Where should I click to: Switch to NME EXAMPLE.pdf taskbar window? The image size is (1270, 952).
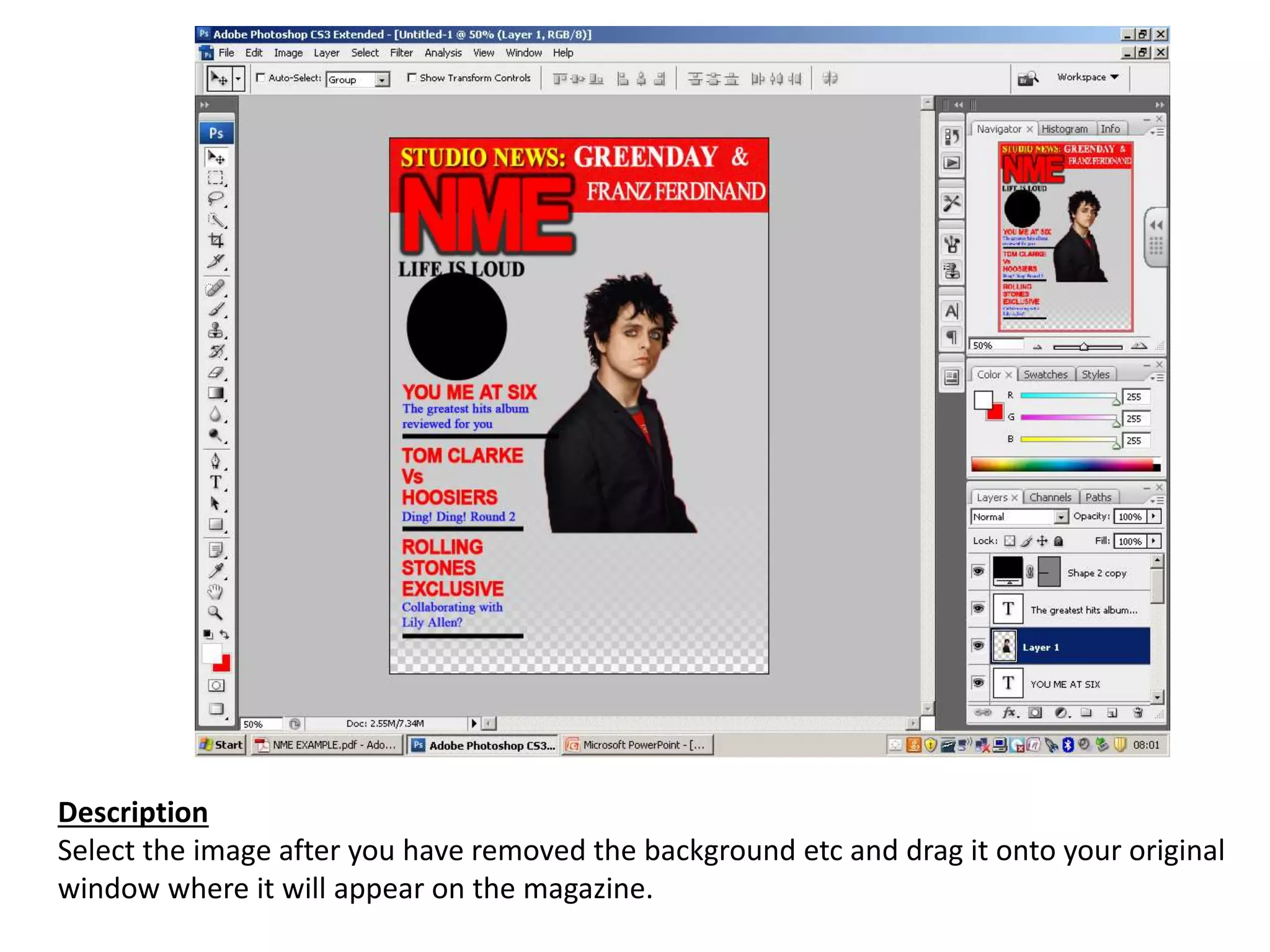pos(326,744)
